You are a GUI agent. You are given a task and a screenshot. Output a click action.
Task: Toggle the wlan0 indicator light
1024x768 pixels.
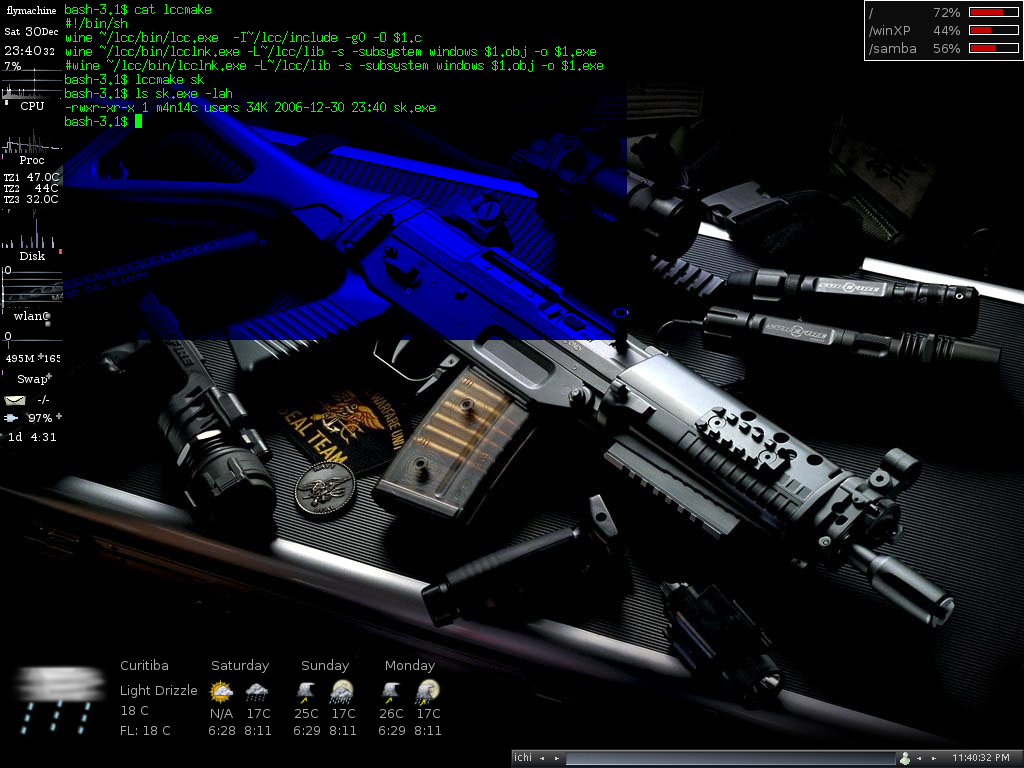click(x=46, y=316)
